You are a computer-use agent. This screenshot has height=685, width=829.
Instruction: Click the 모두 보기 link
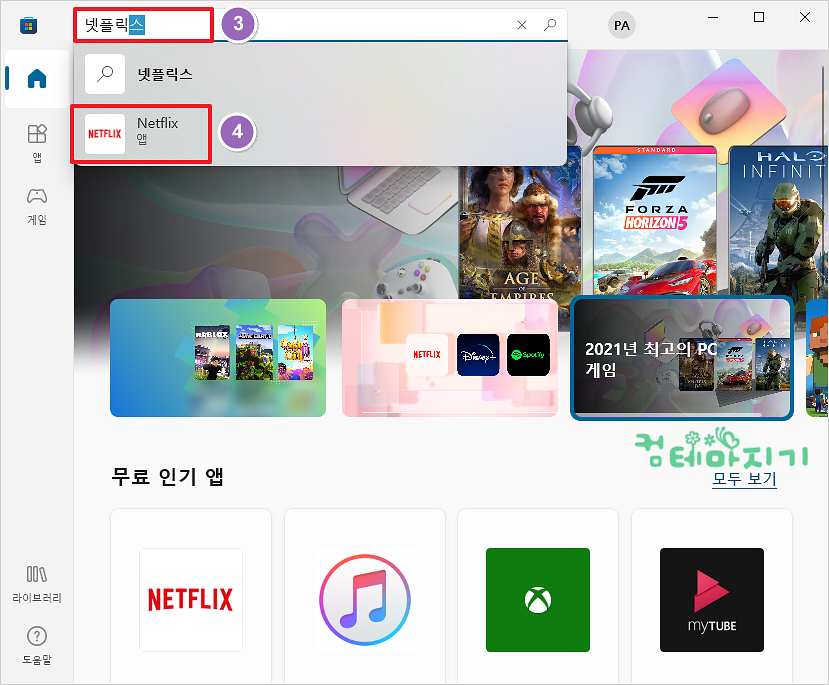click(744, 479)
